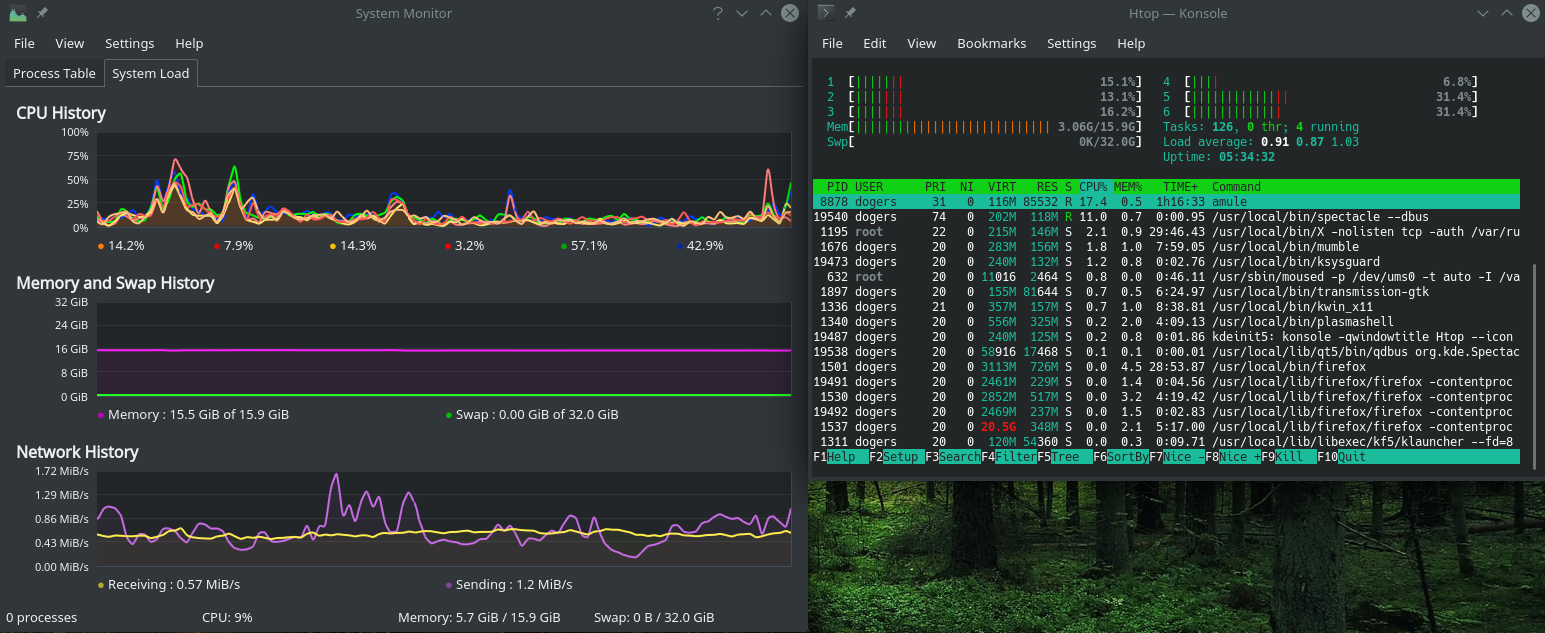Maximize the System Monitor window
Screen dimensions: 1545x633
pos(766,13)
